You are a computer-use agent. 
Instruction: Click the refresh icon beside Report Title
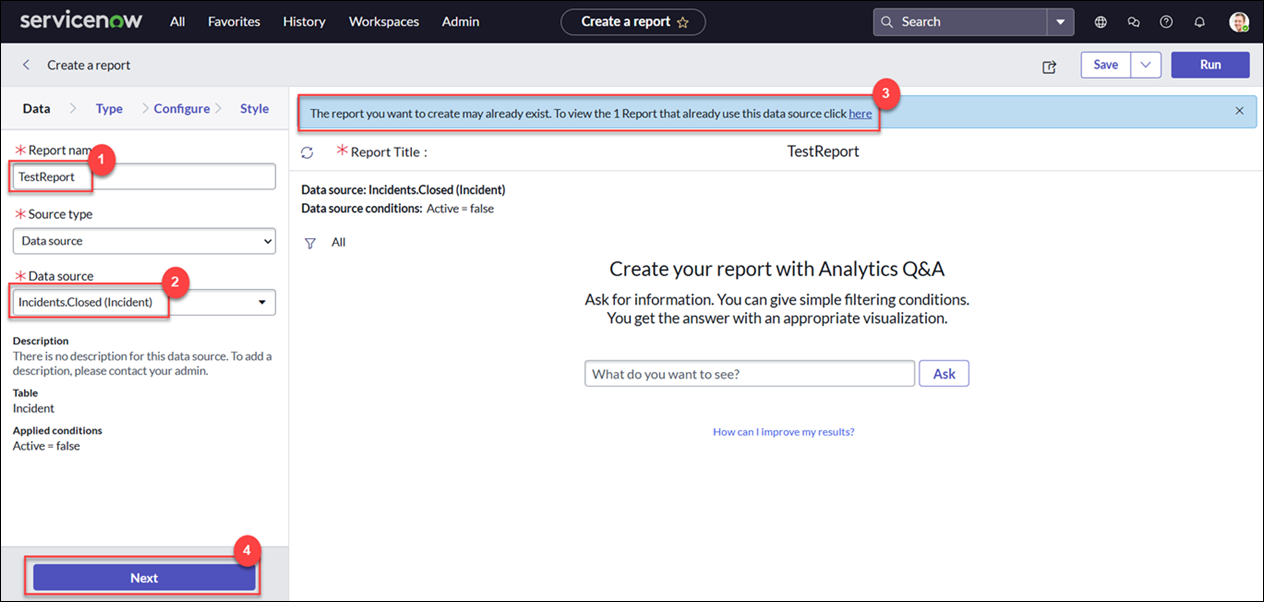[x=307, y=152]
